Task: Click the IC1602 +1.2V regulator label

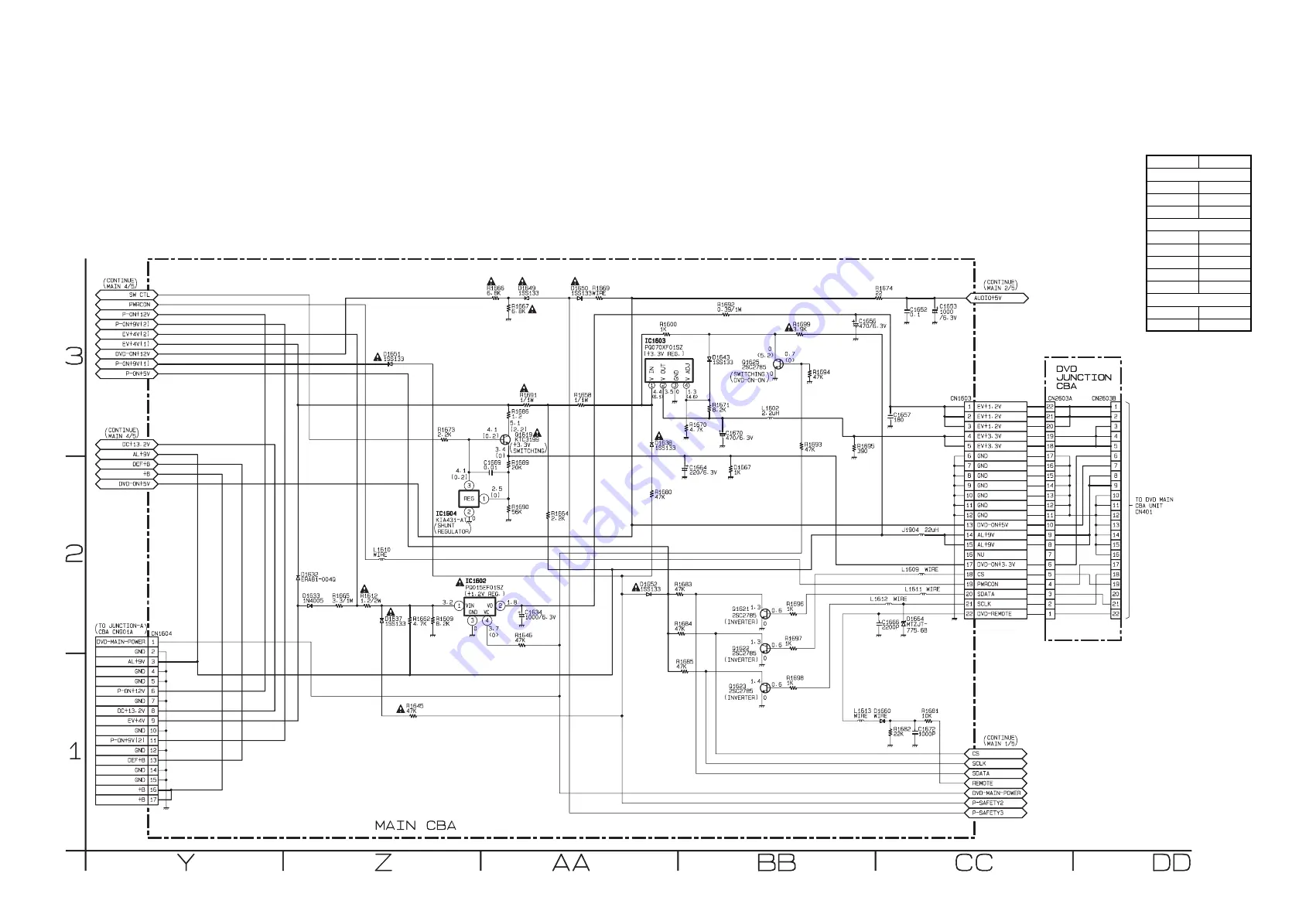Action: (x=476, y=581)
